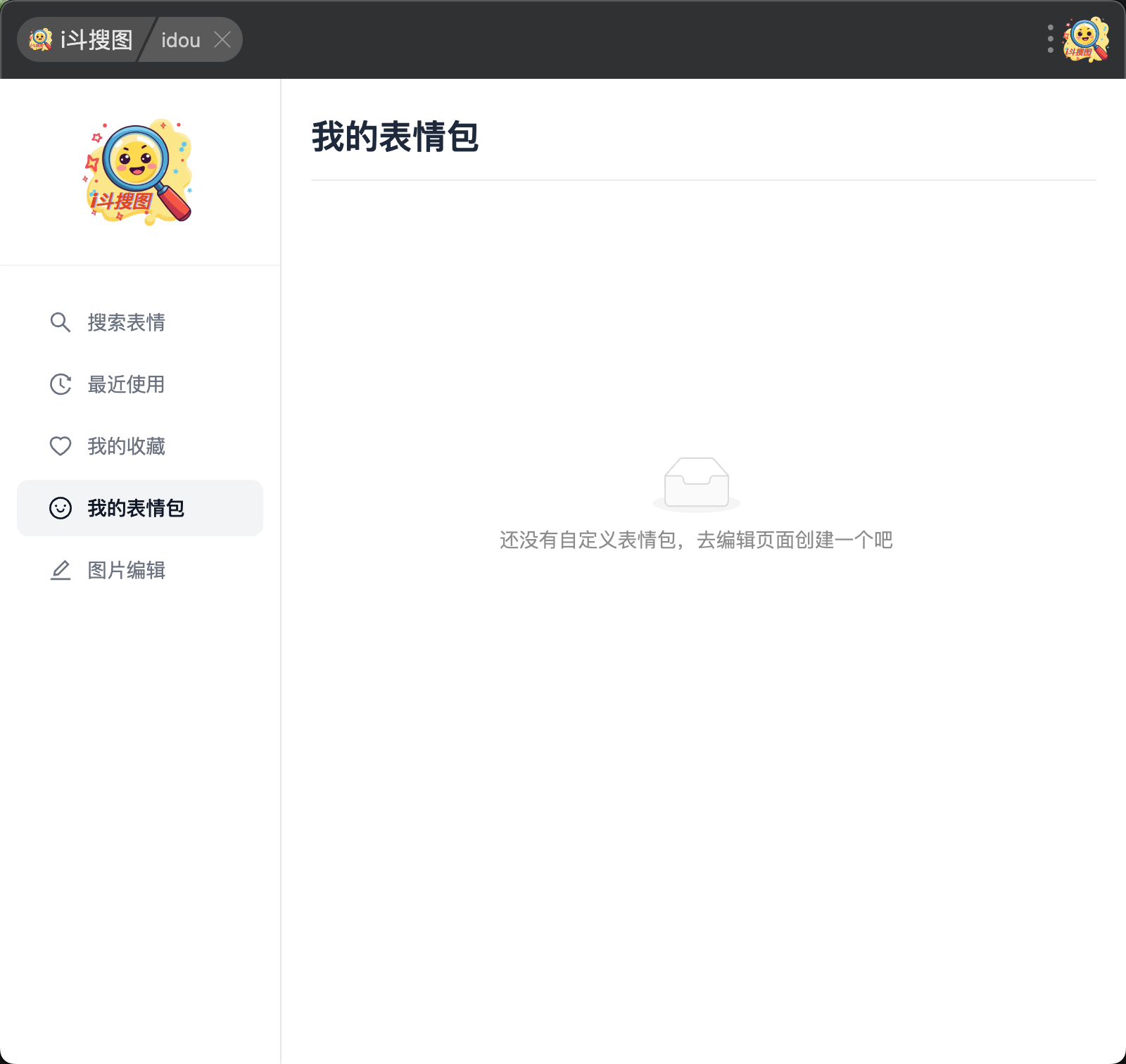Image resolution: width=1126 pixels, height=1064 pixels.
Task: Select the 我的收藏 sidebar label
Action: pyautogui.click(x=127, y=446)
